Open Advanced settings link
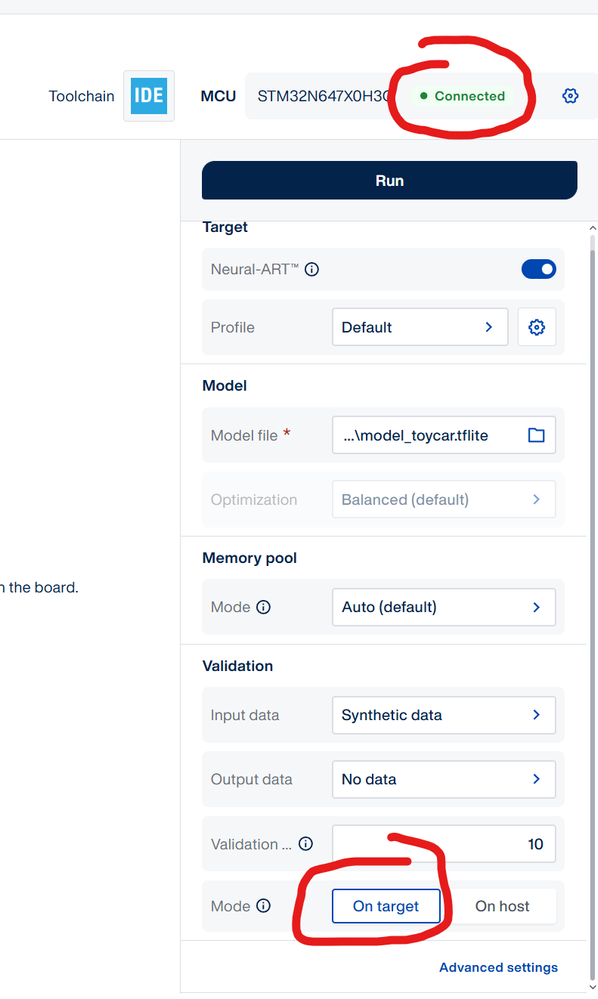Image resolution: width=598 pixels, height=999 pixels. 498,967
